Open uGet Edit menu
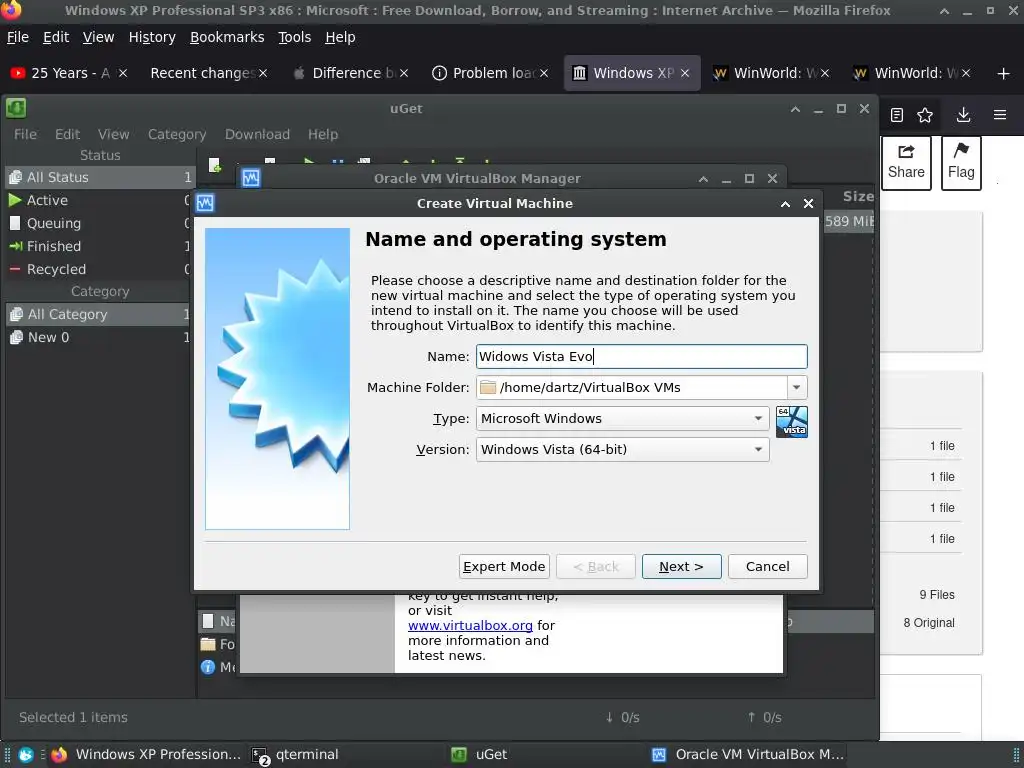The width and height of the screenshot is (1024, 768). click(x=67, y=134)
